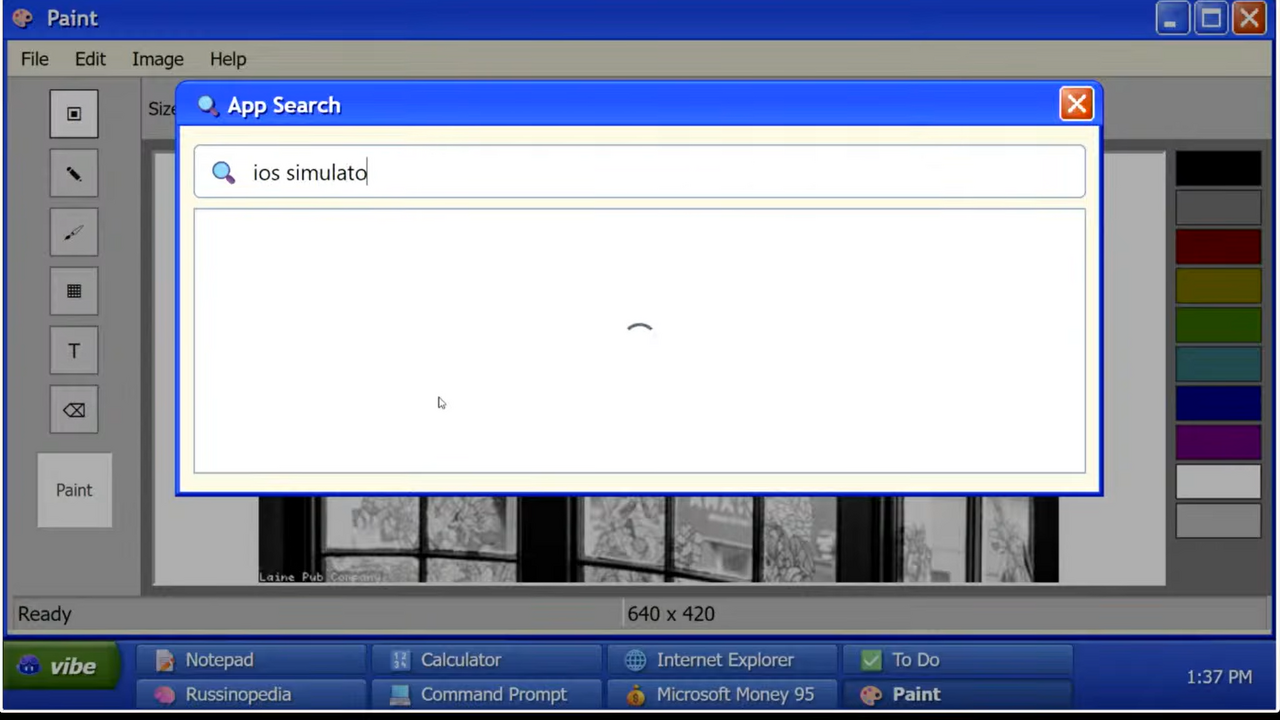1280x720 pixels.
Task: Click the App Search title magnifier icon
Action: pos(208,105)
